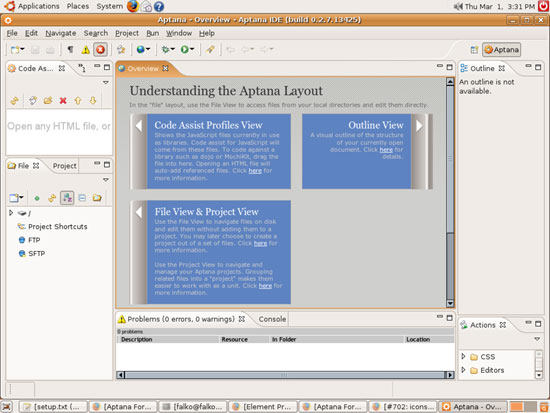Switch to the Console tab

(x=272, y=319)
